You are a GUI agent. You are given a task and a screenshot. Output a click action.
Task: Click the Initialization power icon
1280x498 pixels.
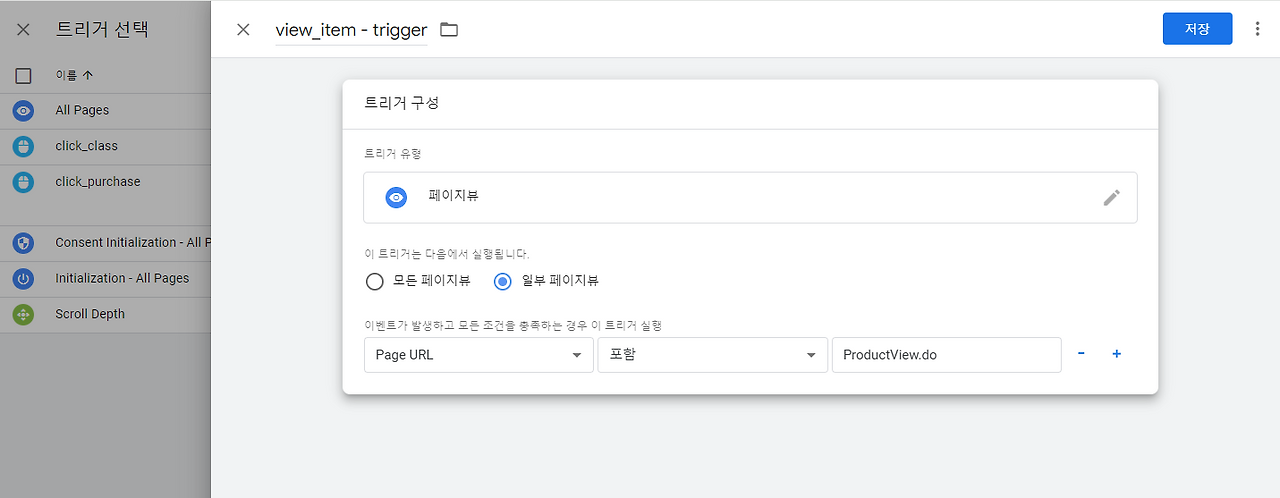coord(24,279)
